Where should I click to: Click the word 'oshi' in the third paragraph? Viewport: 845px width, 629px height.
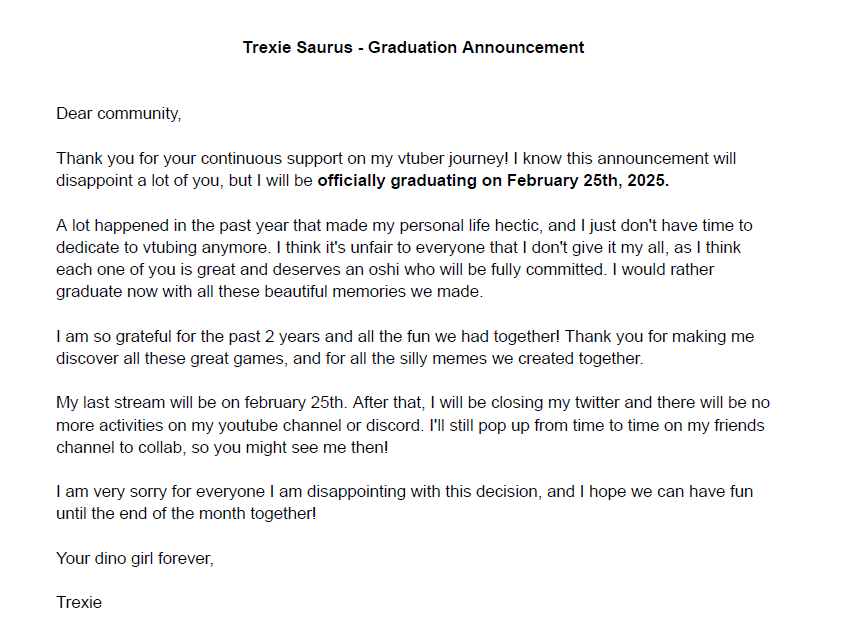click(385, 269)
